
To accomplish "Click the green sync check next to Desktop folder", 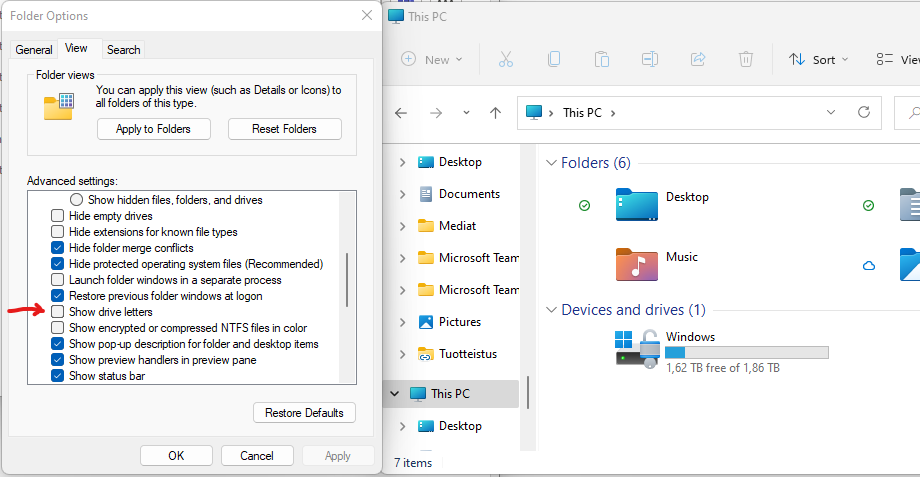I will pyautogui.click(x=584, y=205).
